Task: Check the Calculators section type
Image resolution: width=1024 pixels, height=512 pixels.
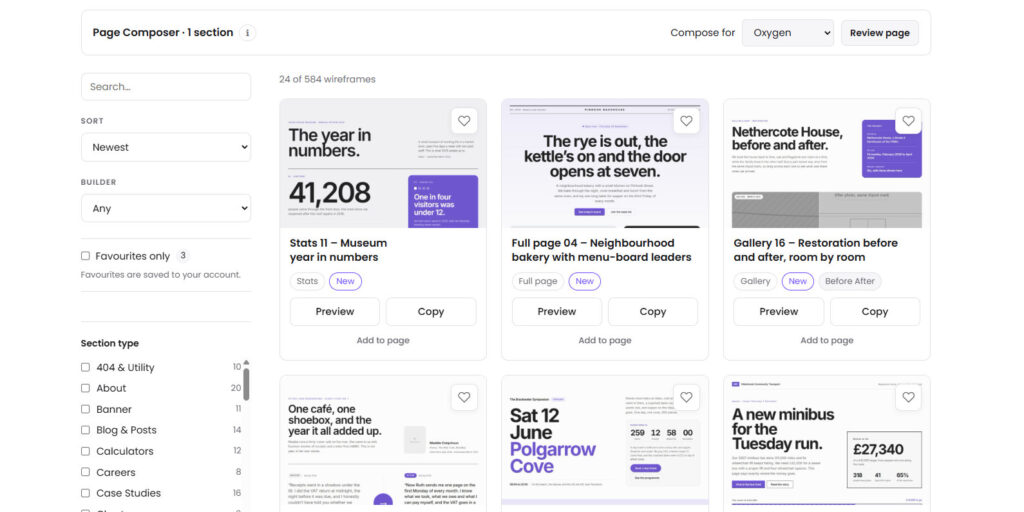Action: click(x=86, y=451)
